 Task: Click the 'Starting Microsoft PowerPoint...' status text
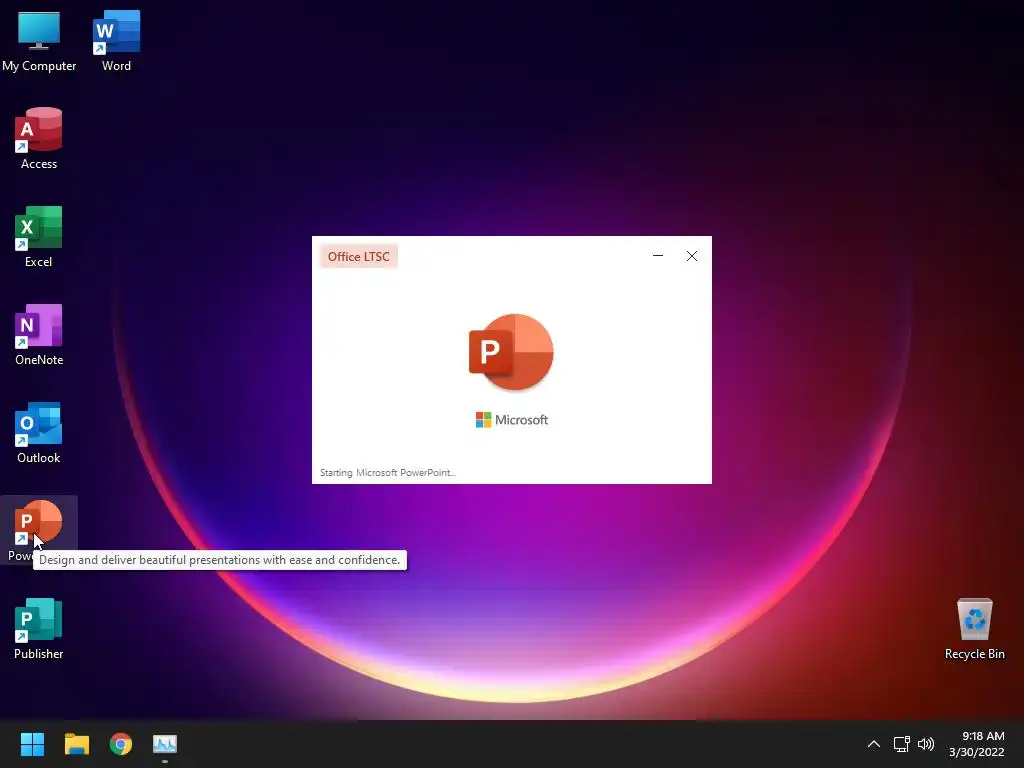tap(388, 472)
